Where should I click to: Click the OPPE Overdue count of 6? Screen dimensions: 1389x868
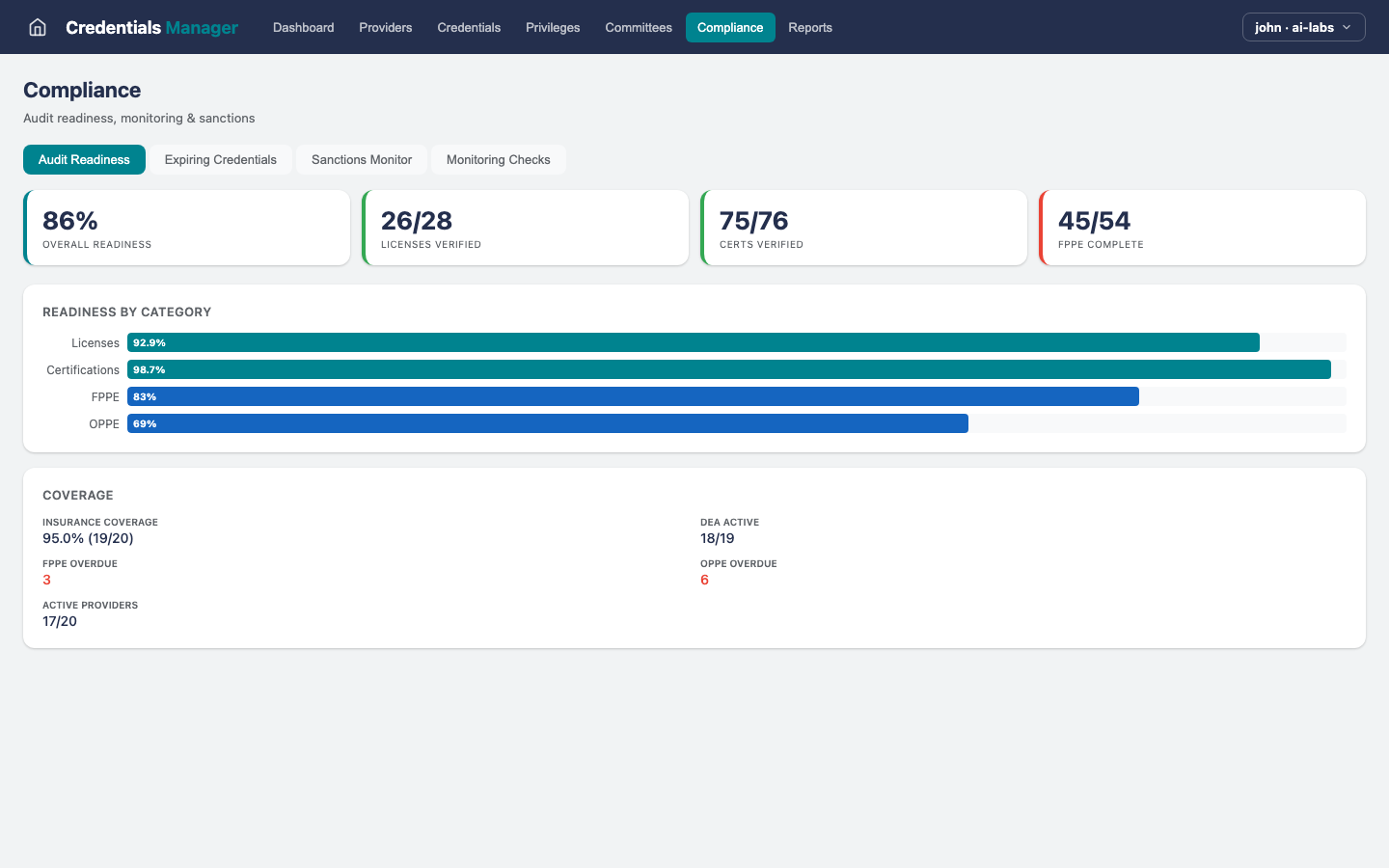coord(704,580)
